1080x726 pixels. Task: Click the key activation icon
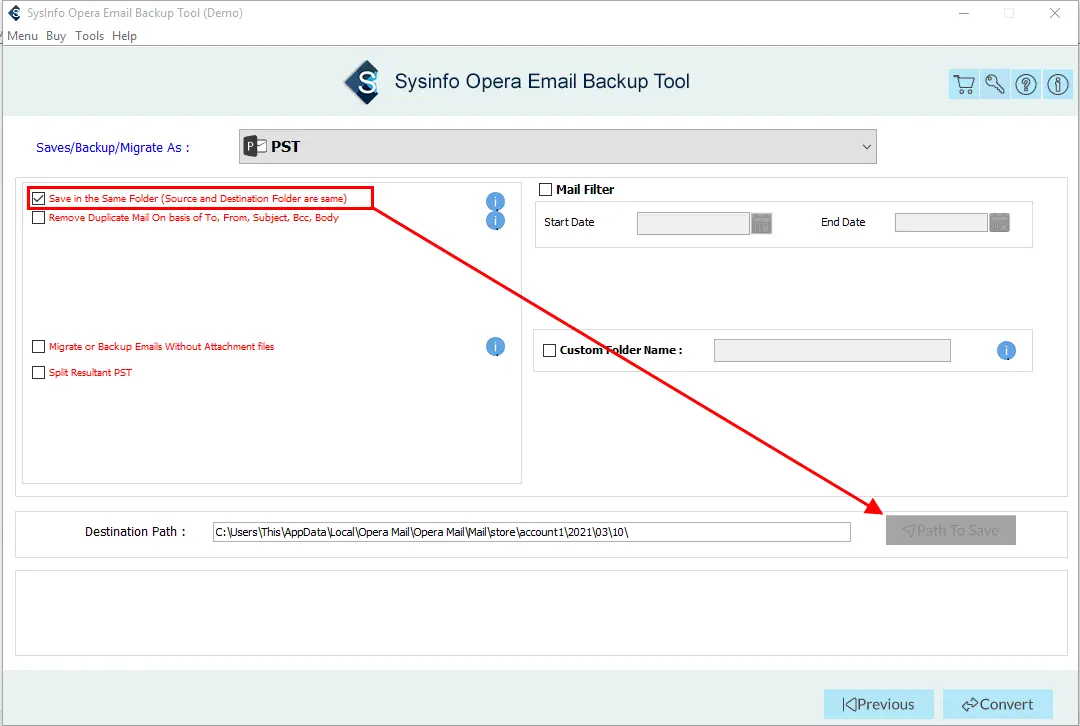995,84
